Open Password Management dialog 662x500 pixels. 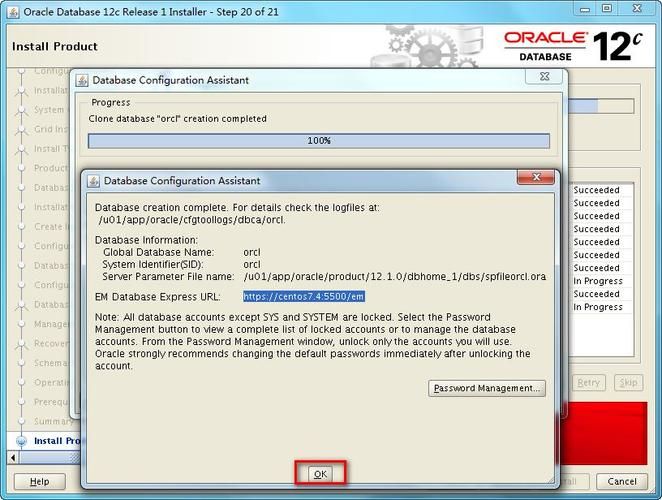tap(487, 388)
